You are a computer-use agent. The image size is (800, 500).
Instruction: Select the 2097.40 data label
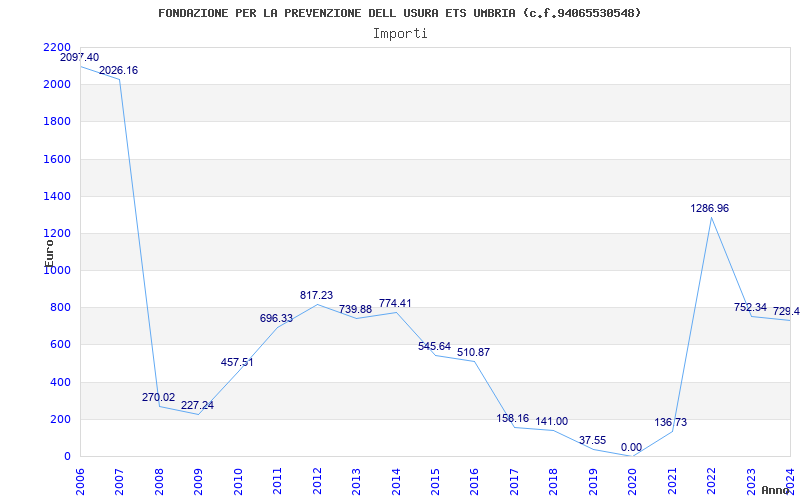click(x=80, y=58)
